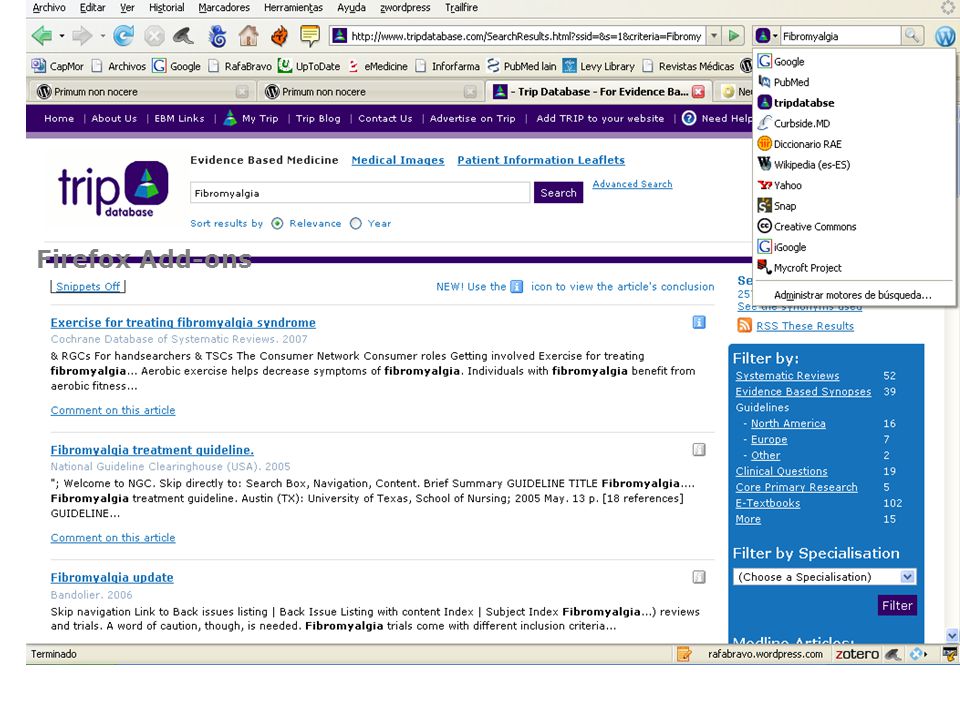Click the orange RSS feed icon

[x=744, y=326]
